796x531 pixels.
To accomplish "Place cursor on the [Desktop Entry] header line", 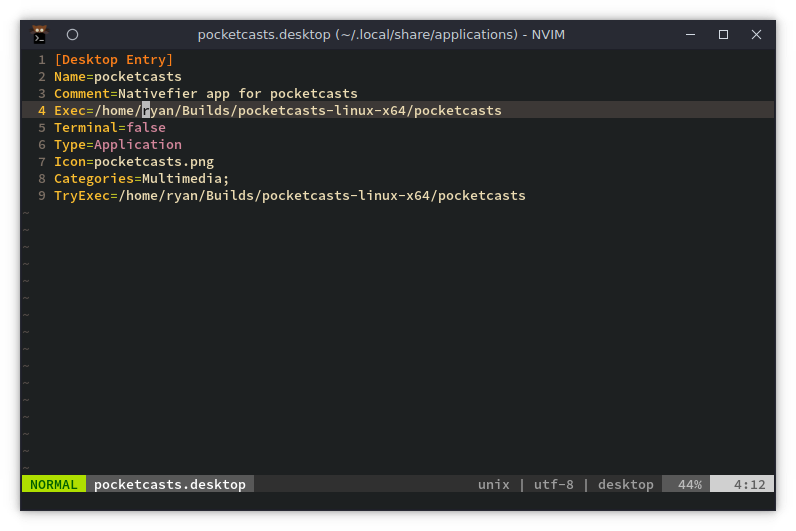I will (x=113, y=60).
